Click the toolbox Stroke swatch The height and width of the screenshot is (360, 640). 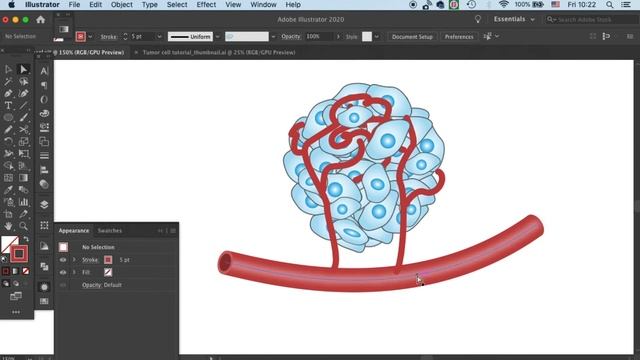pyautogui.click(x=19, y=253)
